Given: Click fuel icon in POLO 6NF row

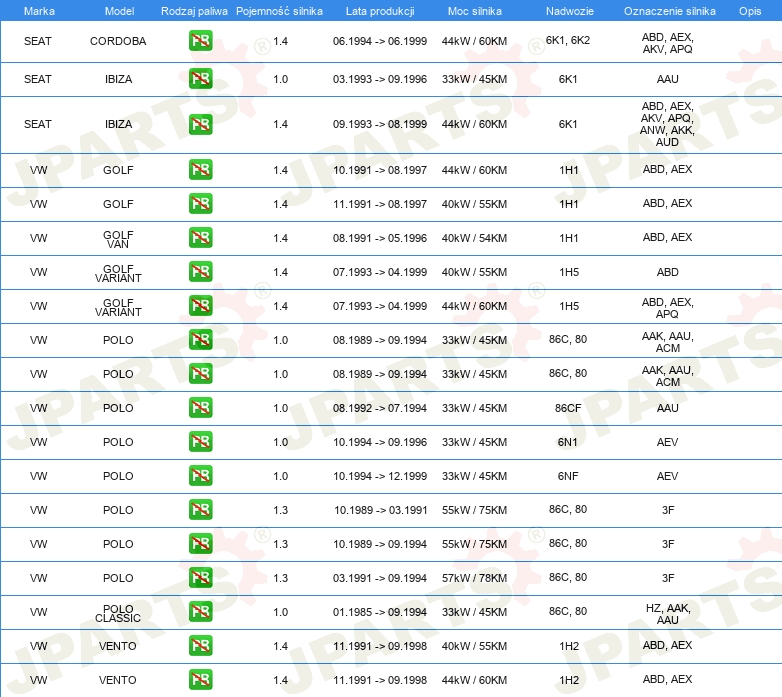Looking at the screenshot, I should click(200, 476).
